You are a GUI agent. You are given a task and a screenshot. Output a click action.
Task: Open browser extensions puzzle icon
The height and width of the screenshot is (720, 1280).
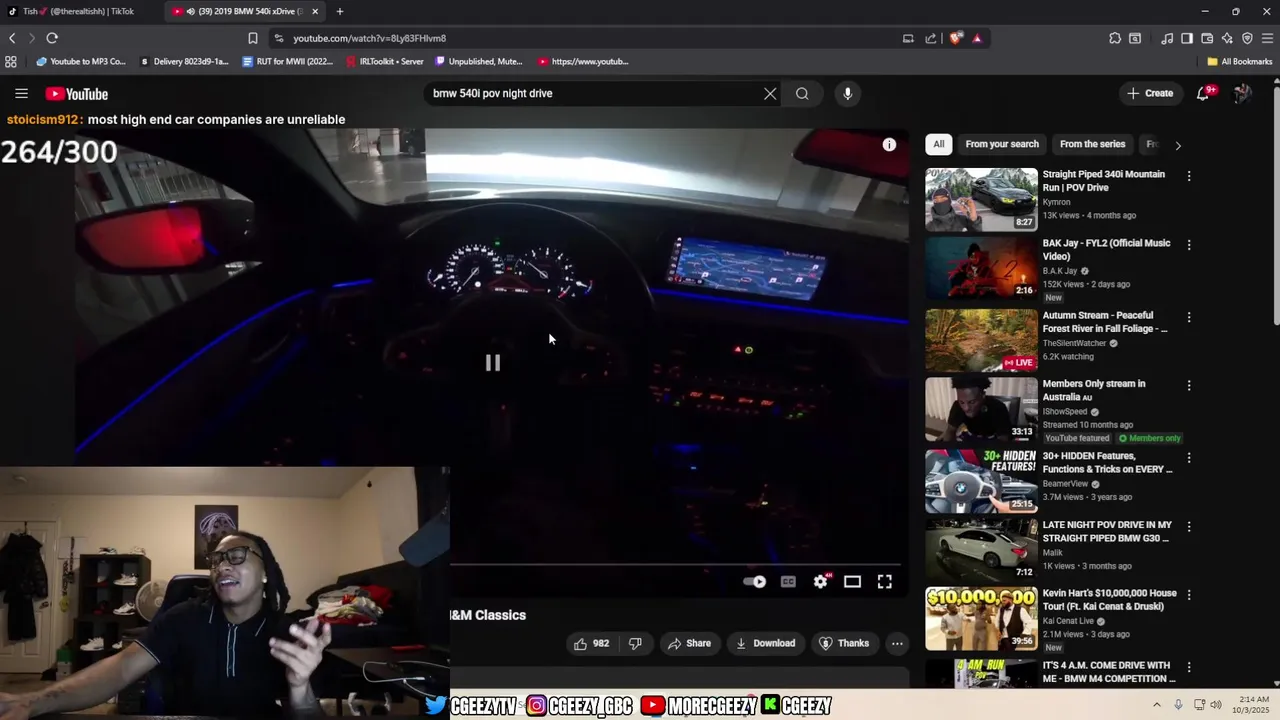(x=1115, y=38)
